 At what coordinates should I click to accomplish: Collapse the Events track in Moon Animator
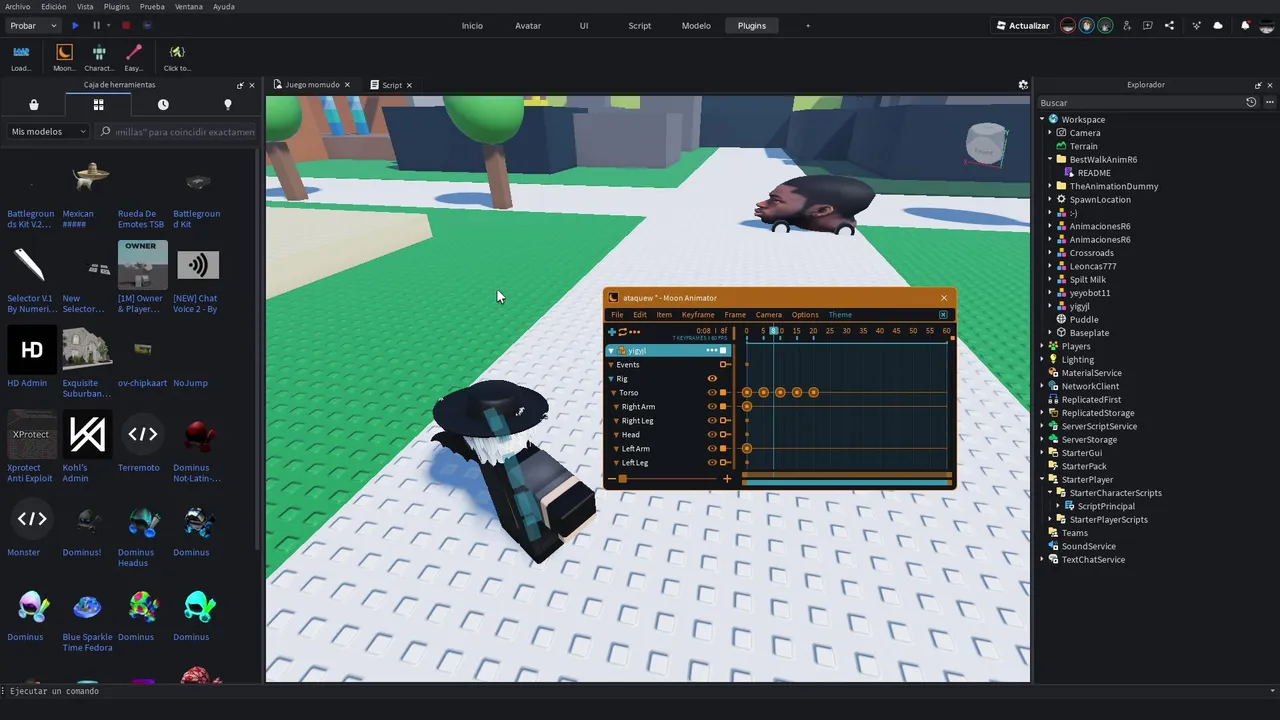611,365
